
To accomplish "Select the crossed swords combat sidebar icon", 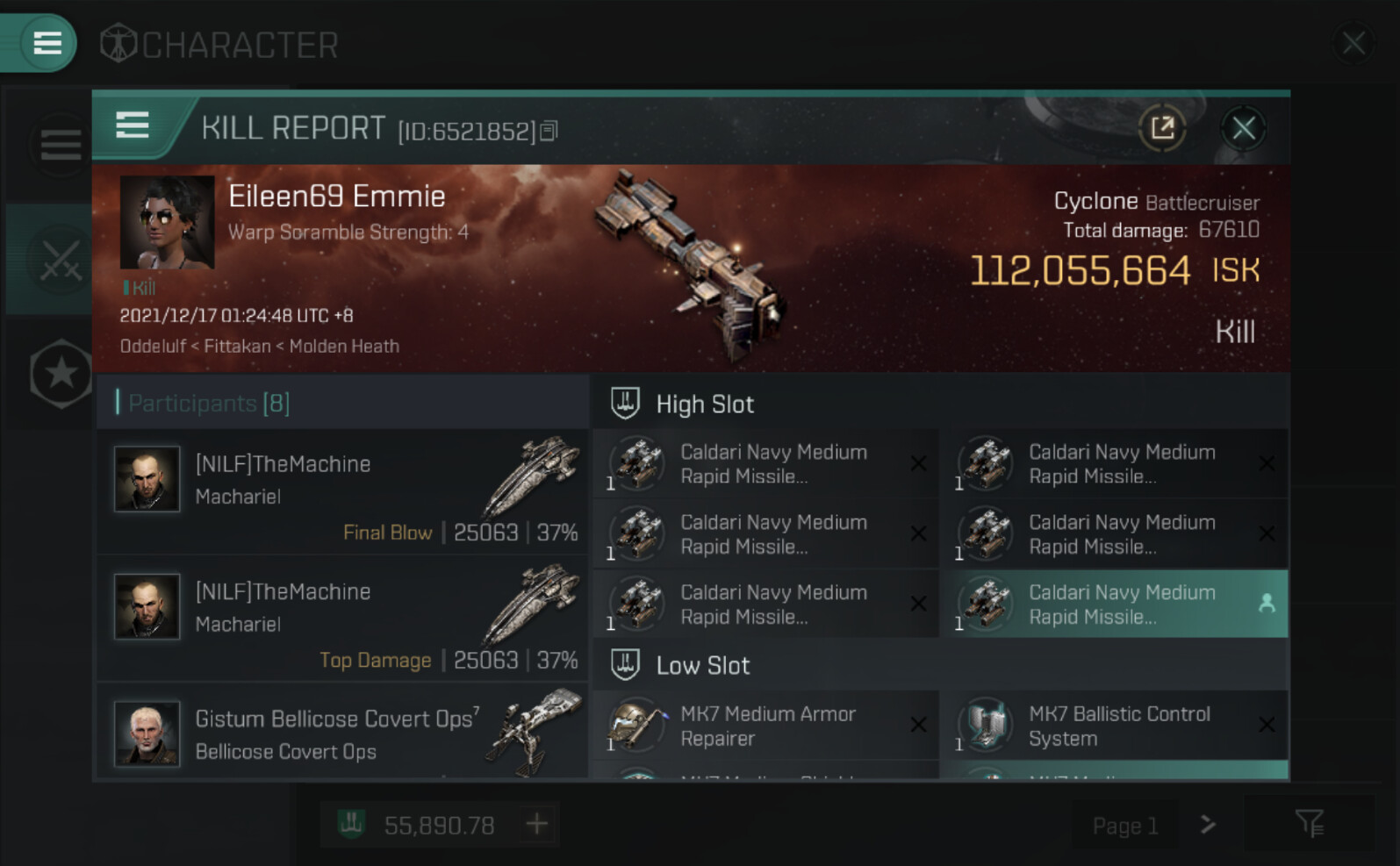I will click(x=61, y=260).
